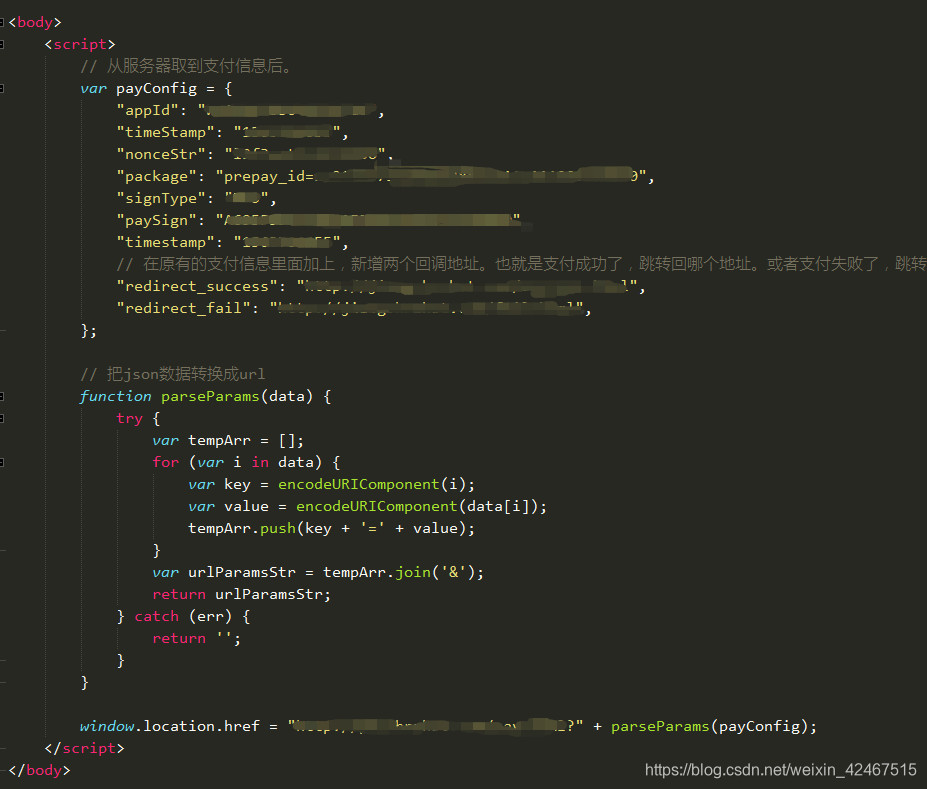Click the "prepay_id=" value text
The height and width of the screenshot is (789, 927).
click(269, 177)
